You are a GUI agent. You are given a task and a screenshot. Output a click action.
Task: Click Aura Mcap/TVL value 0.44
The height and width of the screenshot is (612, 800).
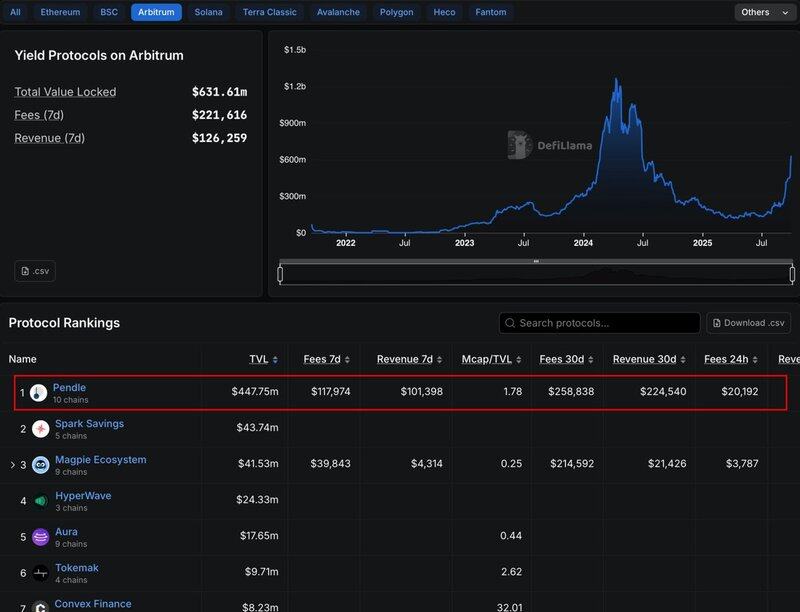tap(511, 536)
